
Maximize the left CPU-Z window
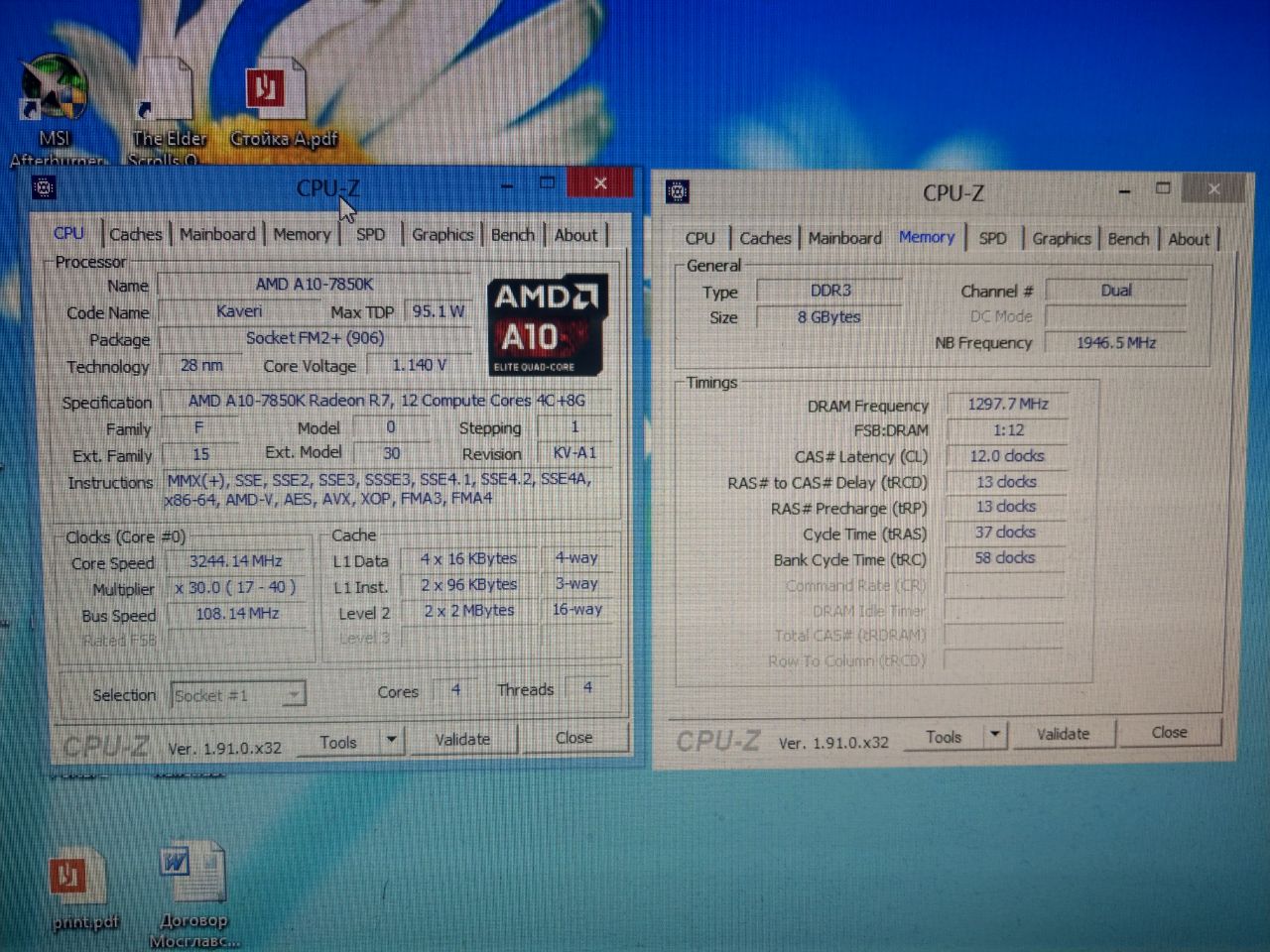tap(547, 182)
